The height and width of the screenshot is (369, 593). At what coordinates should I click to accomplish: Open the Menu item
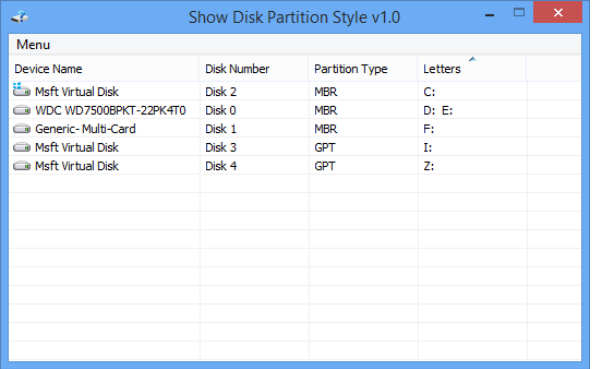coord(33,45)
